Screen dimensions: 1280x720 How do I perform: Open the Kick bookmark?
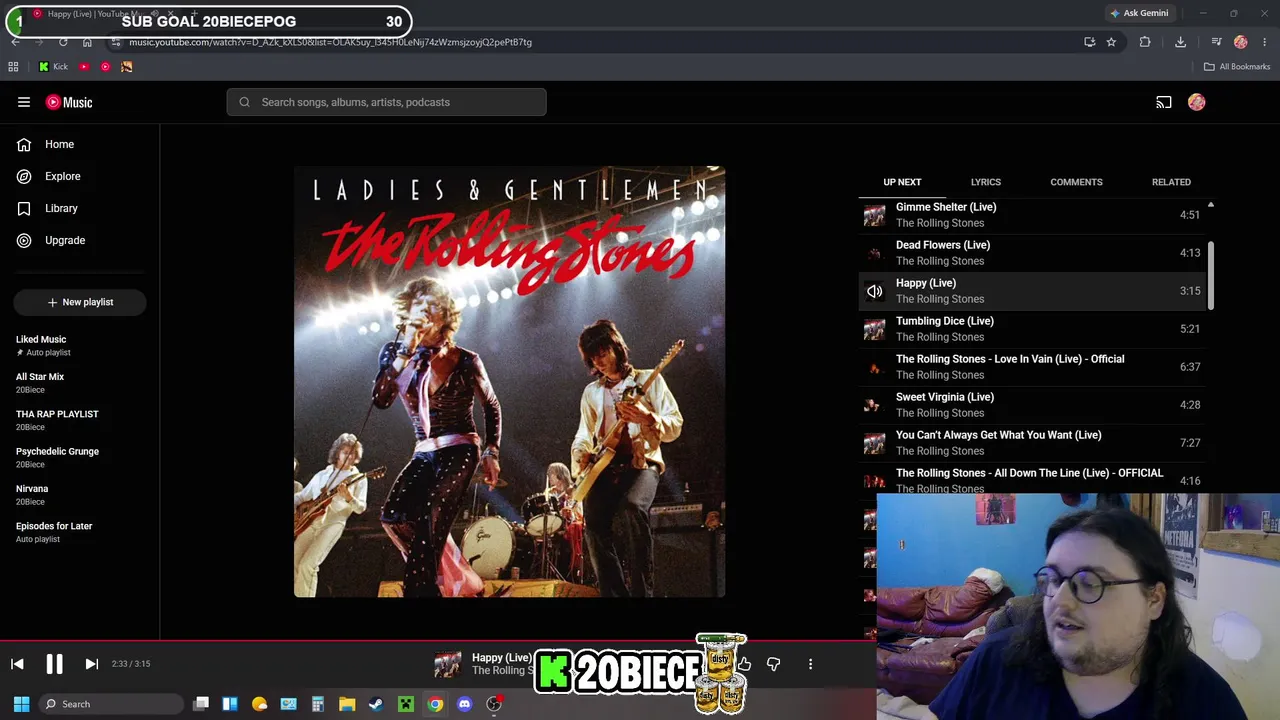tap(53, 67)
